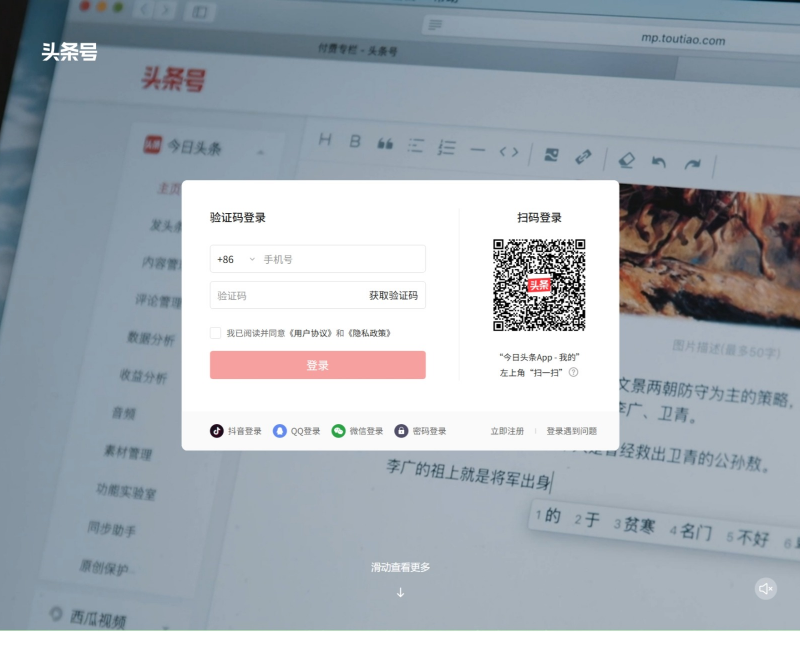This screenshot has width=800, height=650.
Task: Open 登录遇到问题 help link
Action: tap(571, 431)
